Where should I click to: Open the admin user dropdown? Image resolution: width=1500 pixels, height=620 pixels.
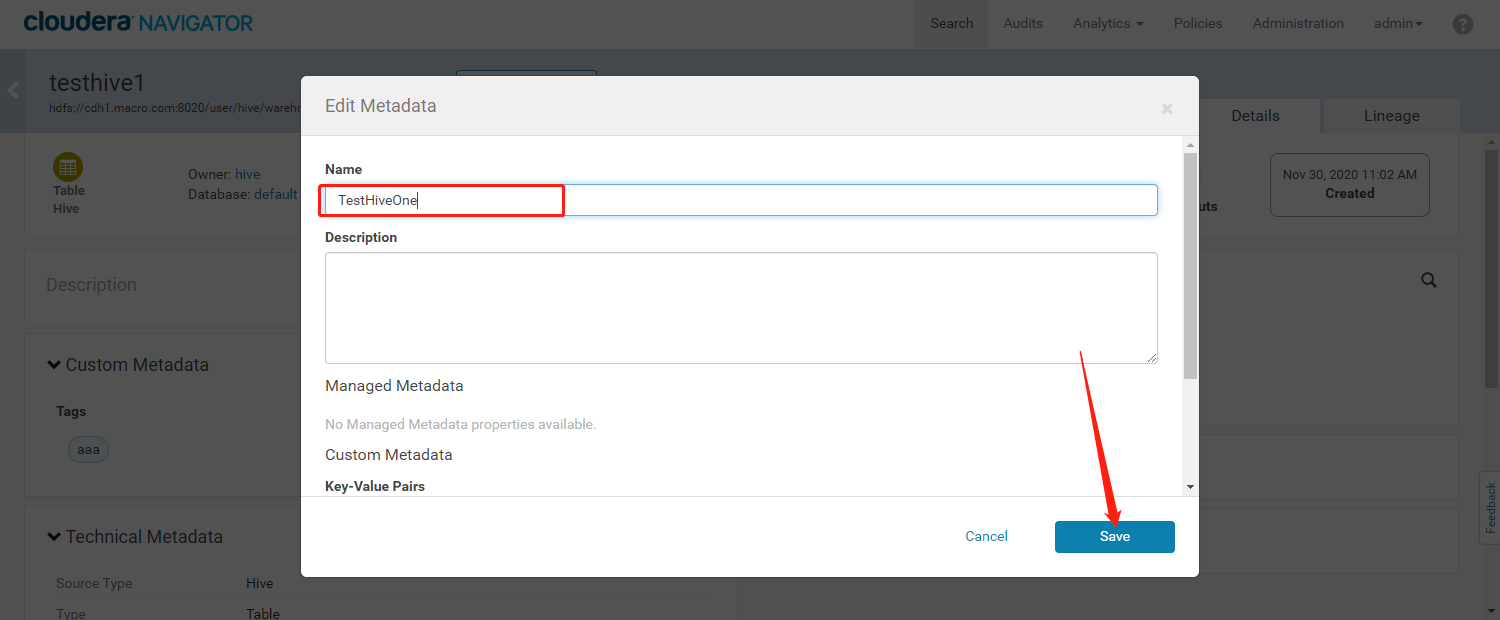coord(1398,23)
